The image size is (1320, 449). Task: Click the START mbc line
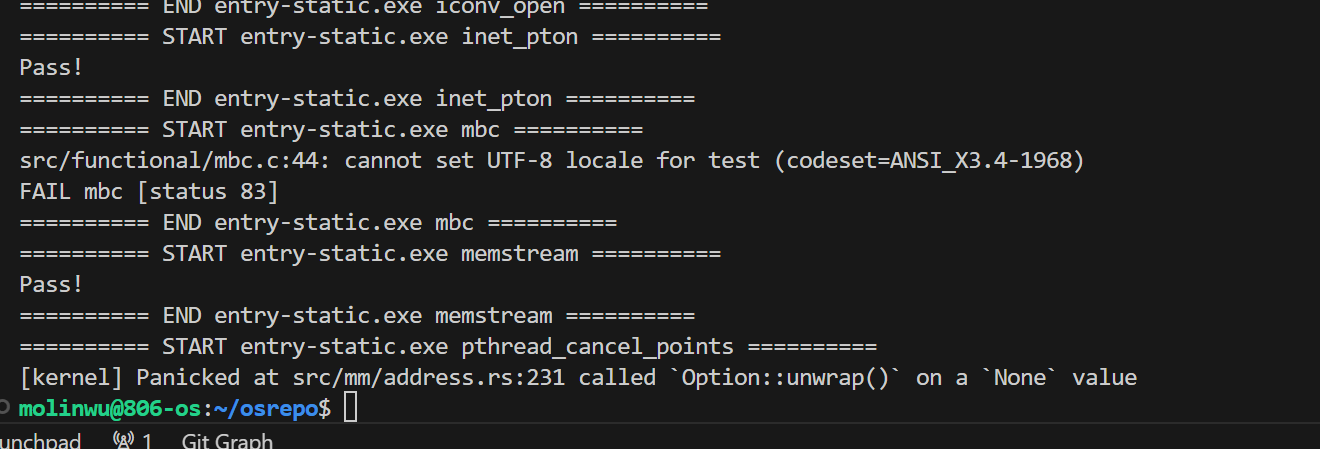coord(331,129)
